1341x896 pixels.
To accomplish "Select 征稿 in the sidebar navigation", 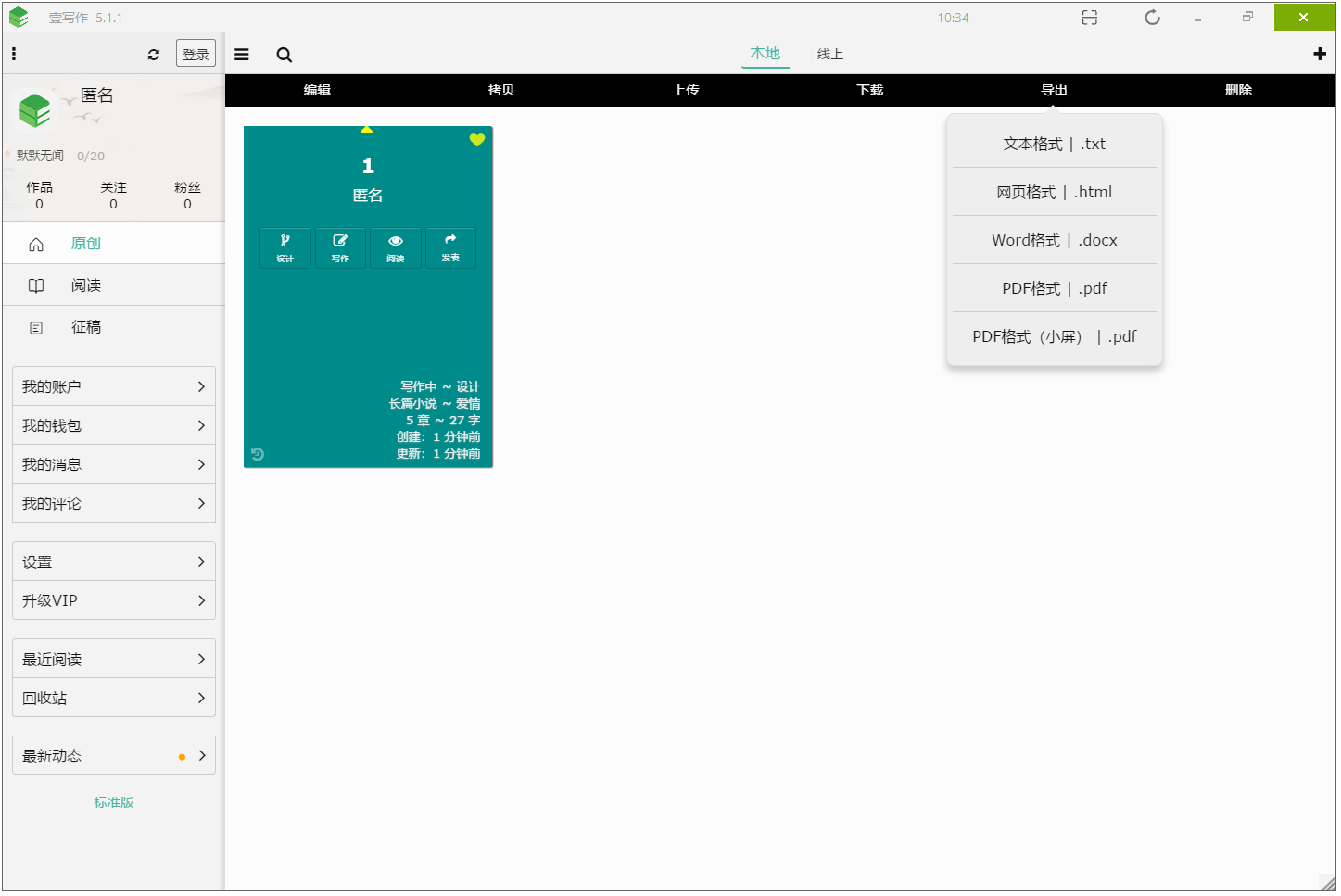I will [113, 327].
